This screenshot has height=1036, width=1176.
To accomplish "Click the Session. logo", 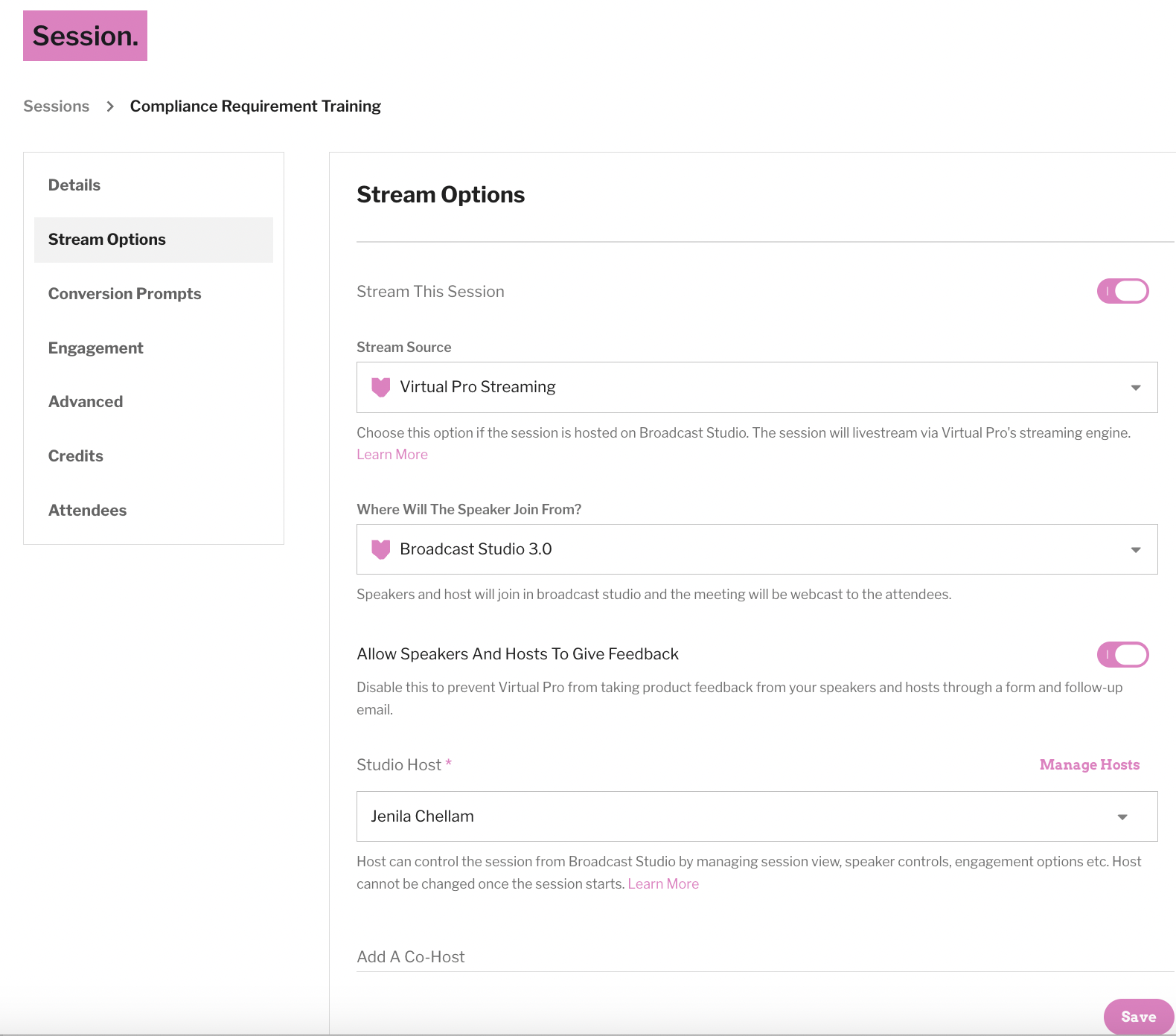I will click(85, 36).
